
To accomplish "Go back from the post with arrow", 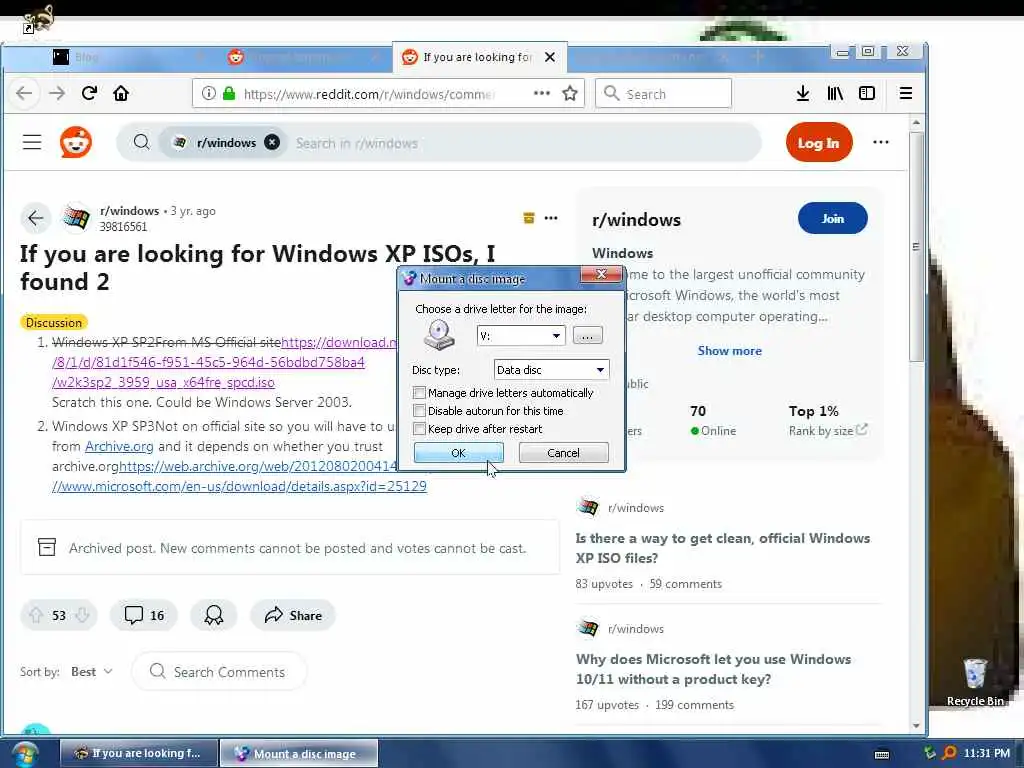I will pyautogui.click(x=36, y=218).
